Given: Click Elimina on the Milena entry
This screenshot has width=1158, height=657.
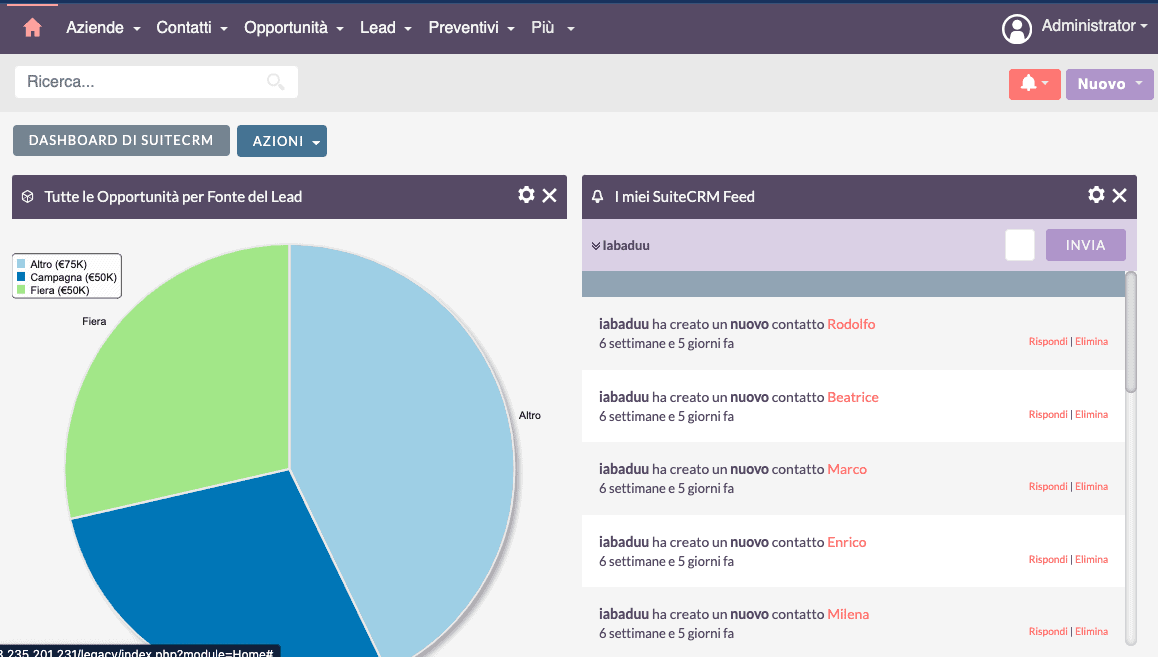Looking at the screenshot, I should 1092,632.
